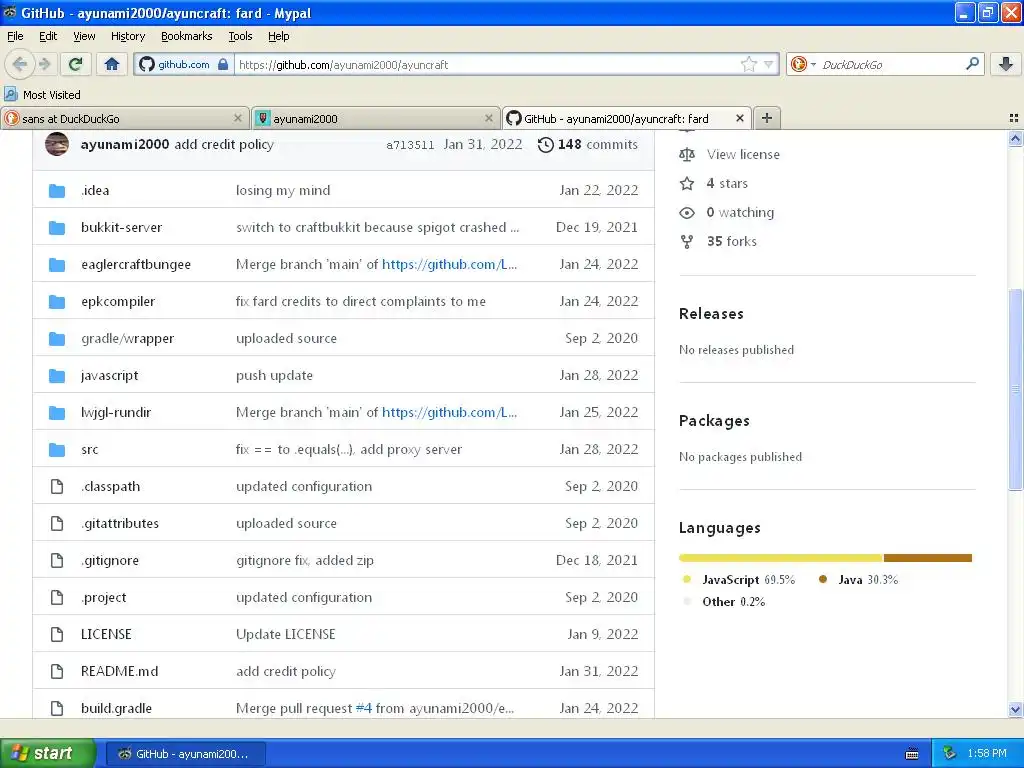Open the ayunami2000 author link

click(125, 144)
